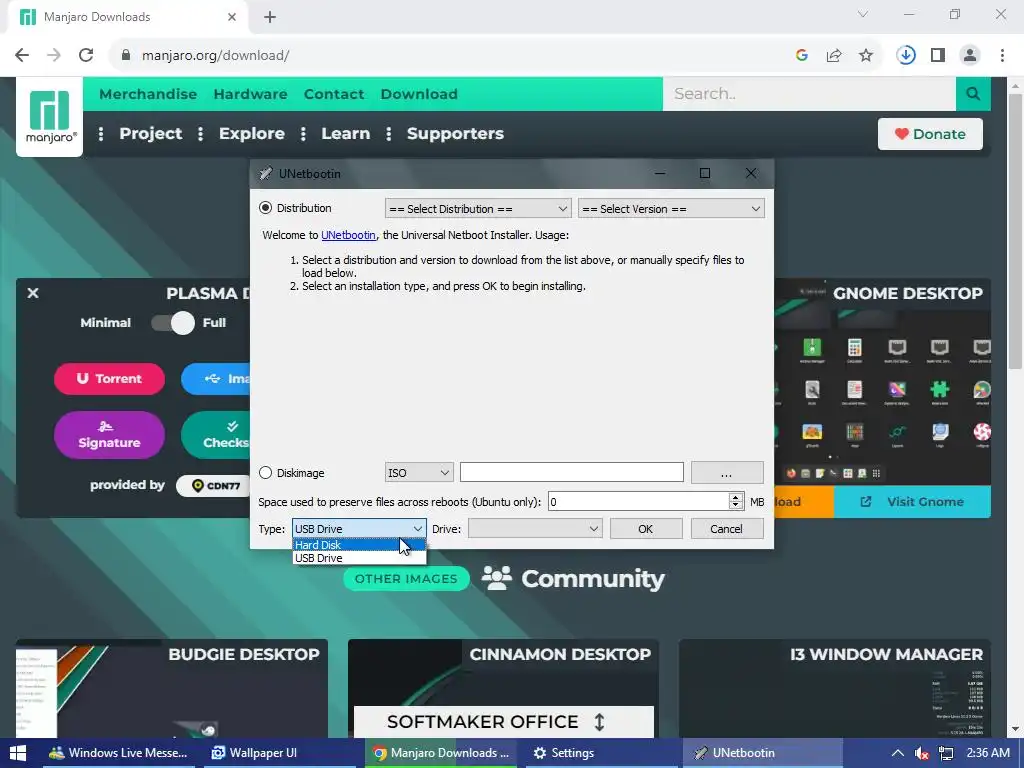Click the Torrent download button
The image size is (1024, 768).
(x=109, y=379)
